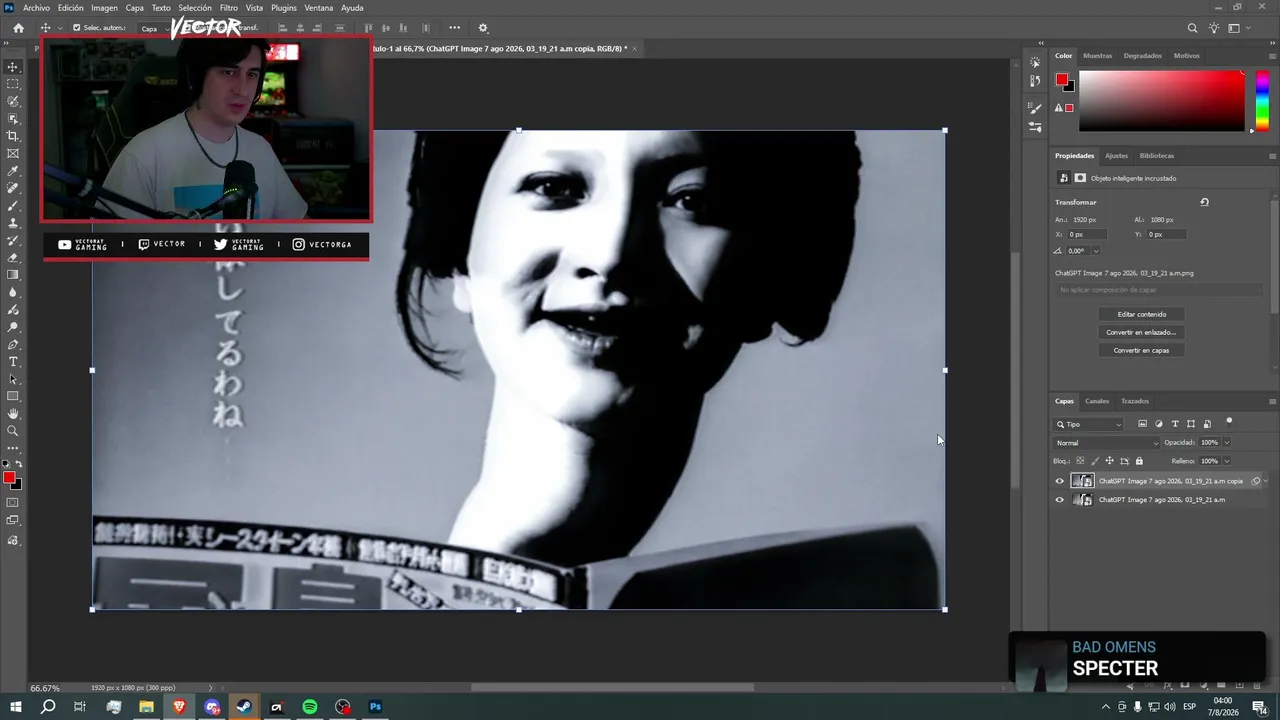Switch to the Canales tab
Image resolution: width=1280 pixels, height=720 pixels.
coord(1097,401)
